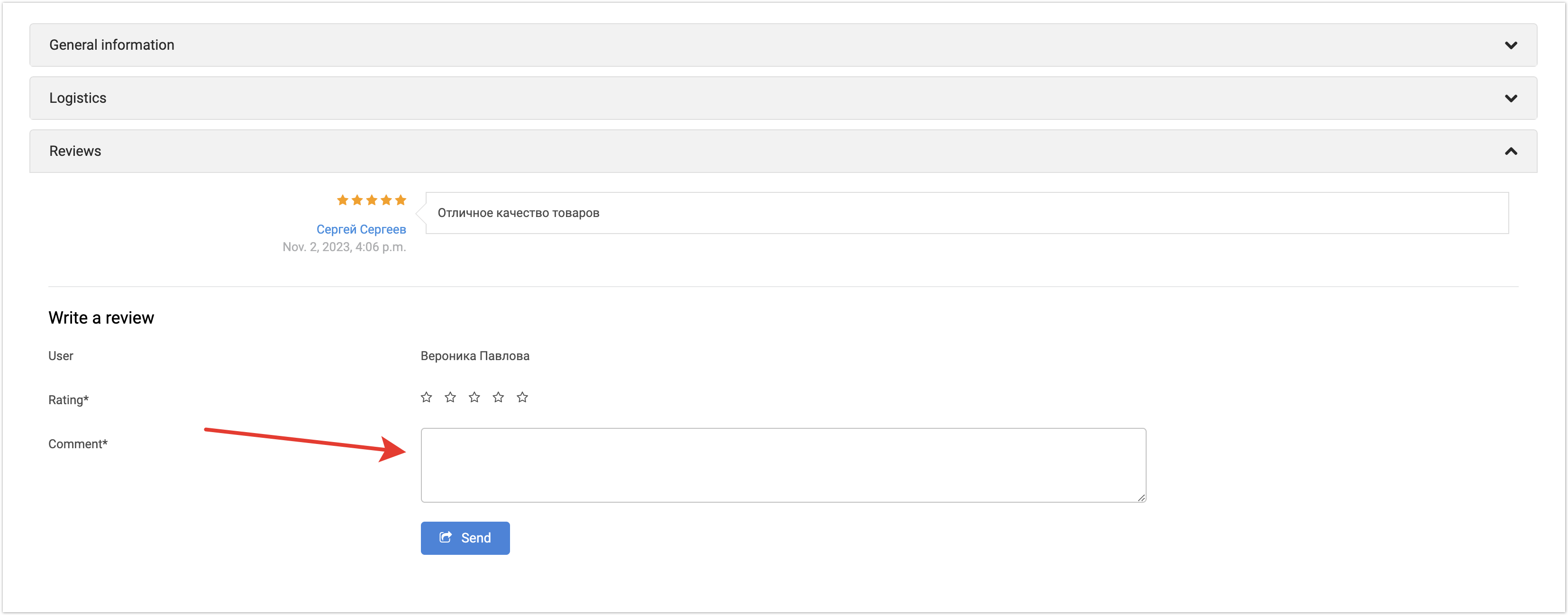Screen dimensions: 1568x615
Task: Expand the Logistics section chevron
Action: tap(1510, 99)
